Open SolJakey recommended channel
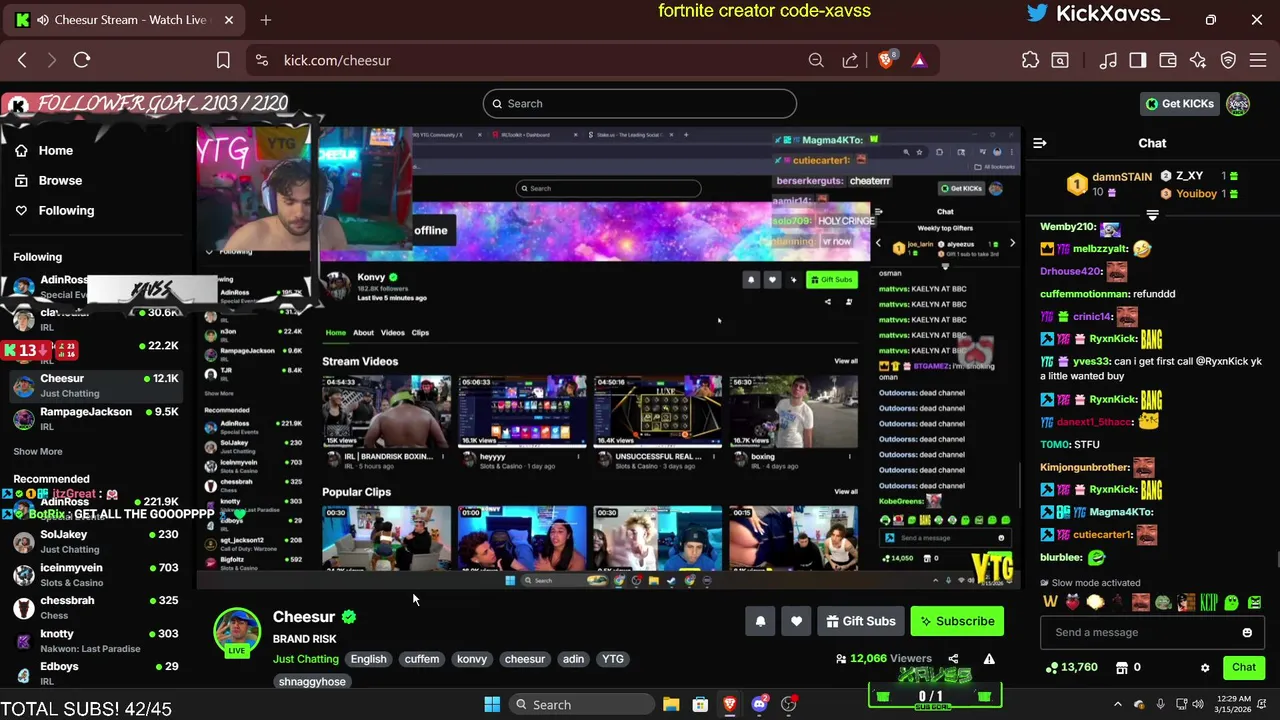 pyautogui.click(x=95, y=541)
